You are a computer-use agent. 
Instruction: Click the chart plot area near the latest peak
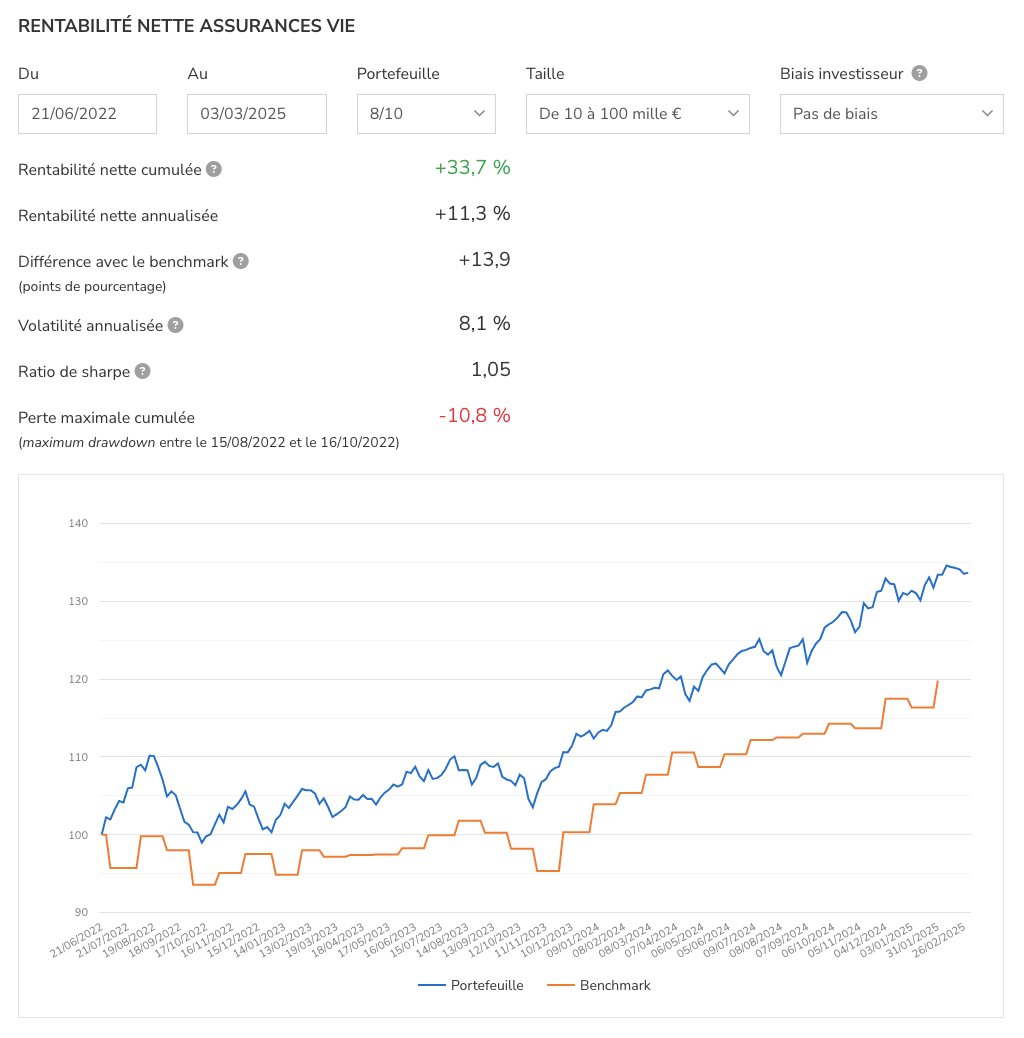pos(945,567)
